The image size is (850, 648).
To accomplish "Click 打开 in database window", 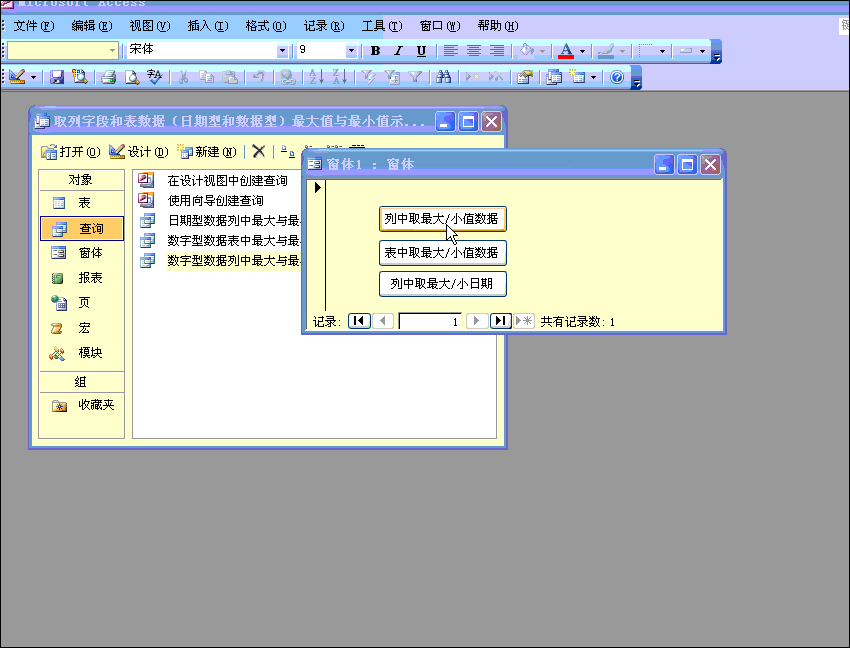I will pyautogui.click(x=71, y=152).
